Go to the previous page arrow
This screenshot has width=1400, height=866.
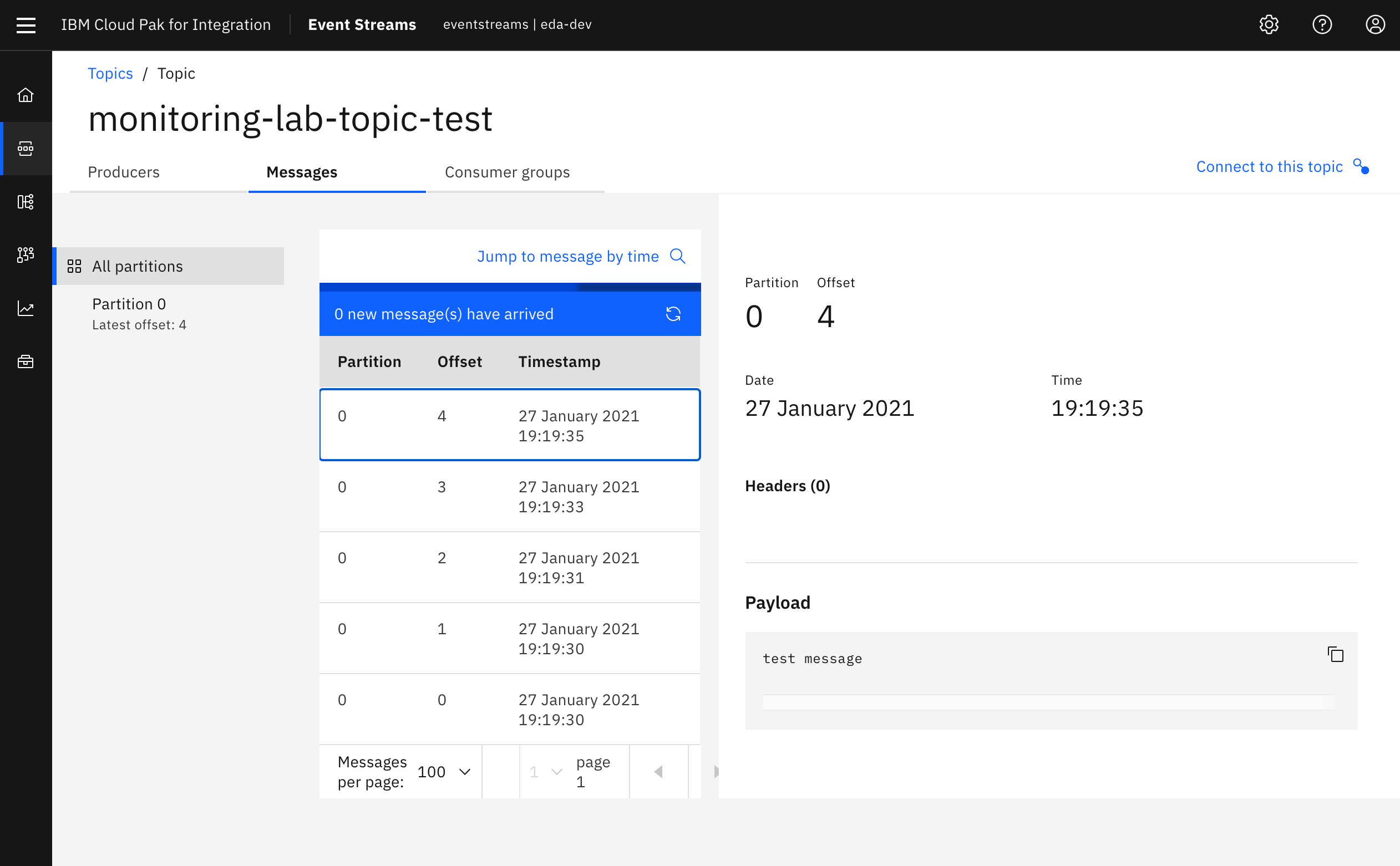click(659, 772)
